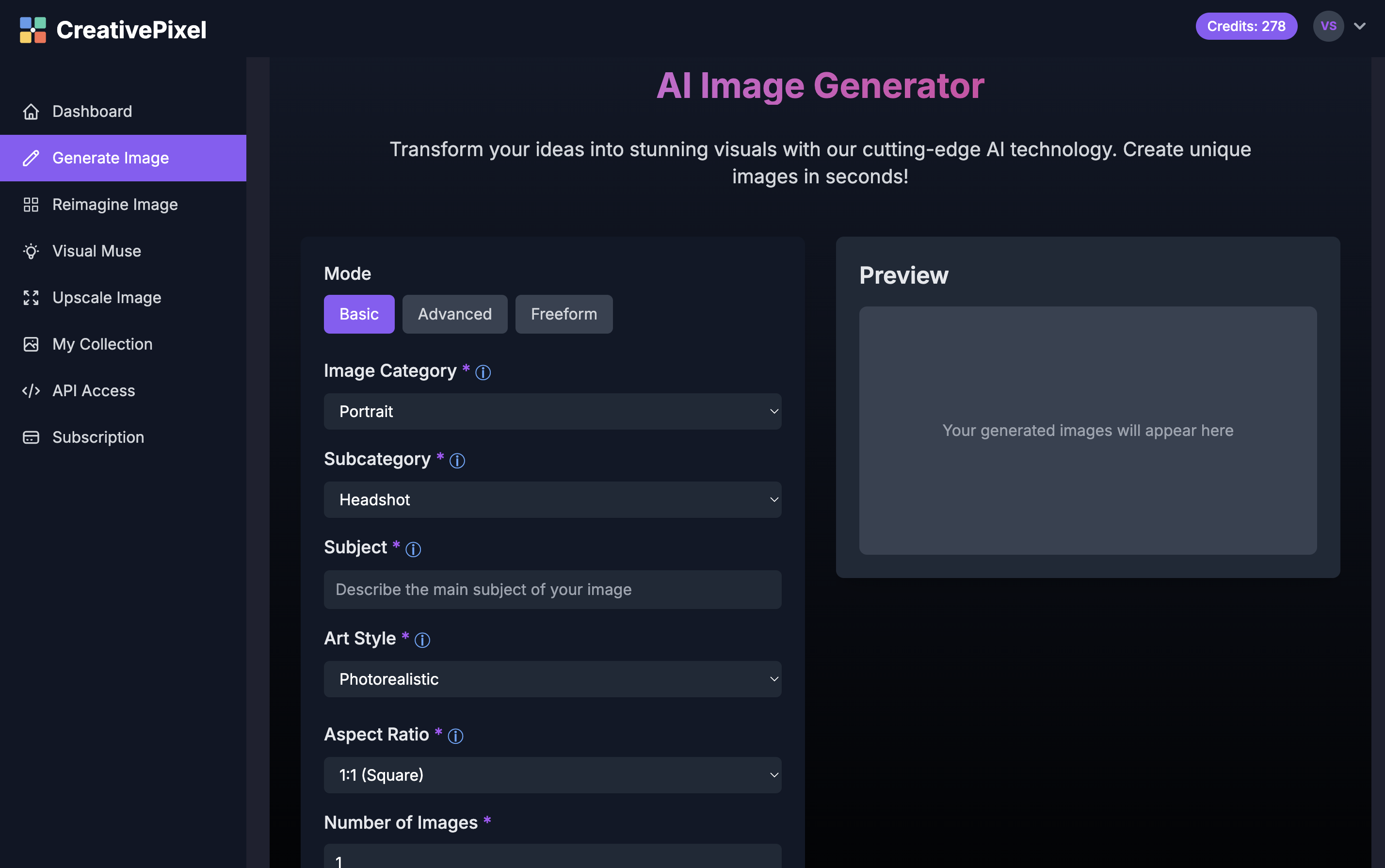Show info tooltip for Image Category
Screen dimensions: 1385x868
point(483,372)
